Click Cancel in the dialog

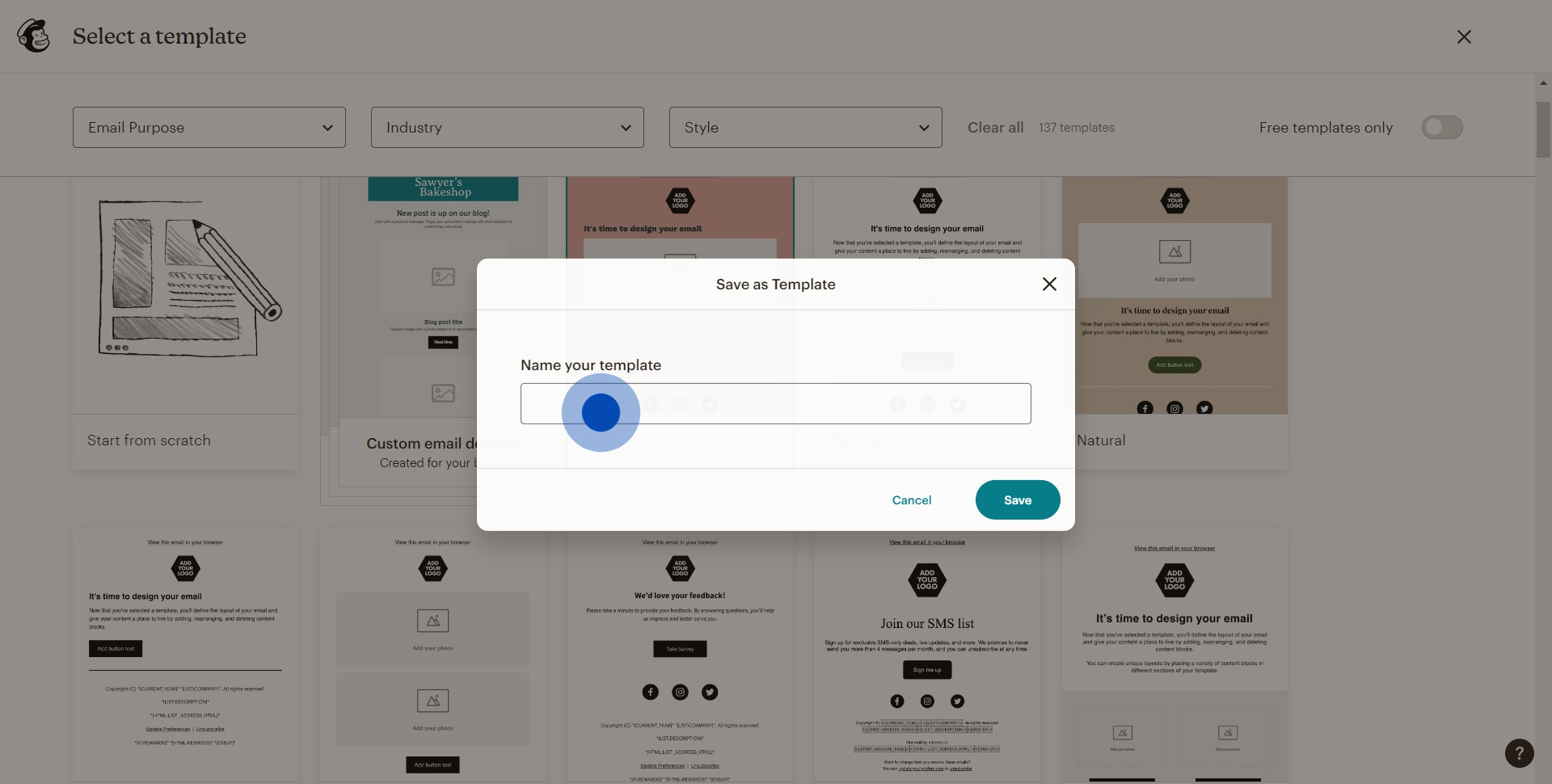[x=911, y=500]
